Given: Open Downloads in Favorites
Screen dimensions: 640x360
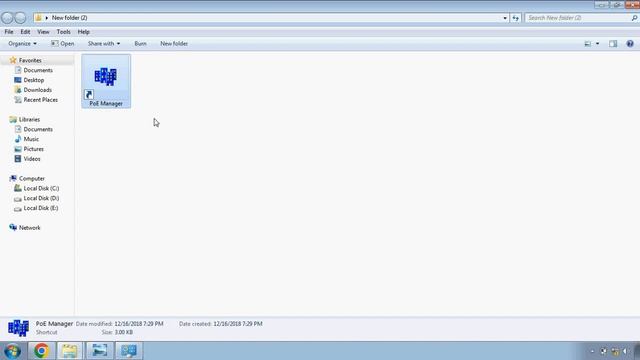Looking at the screenshot, I should coord(38,90).
